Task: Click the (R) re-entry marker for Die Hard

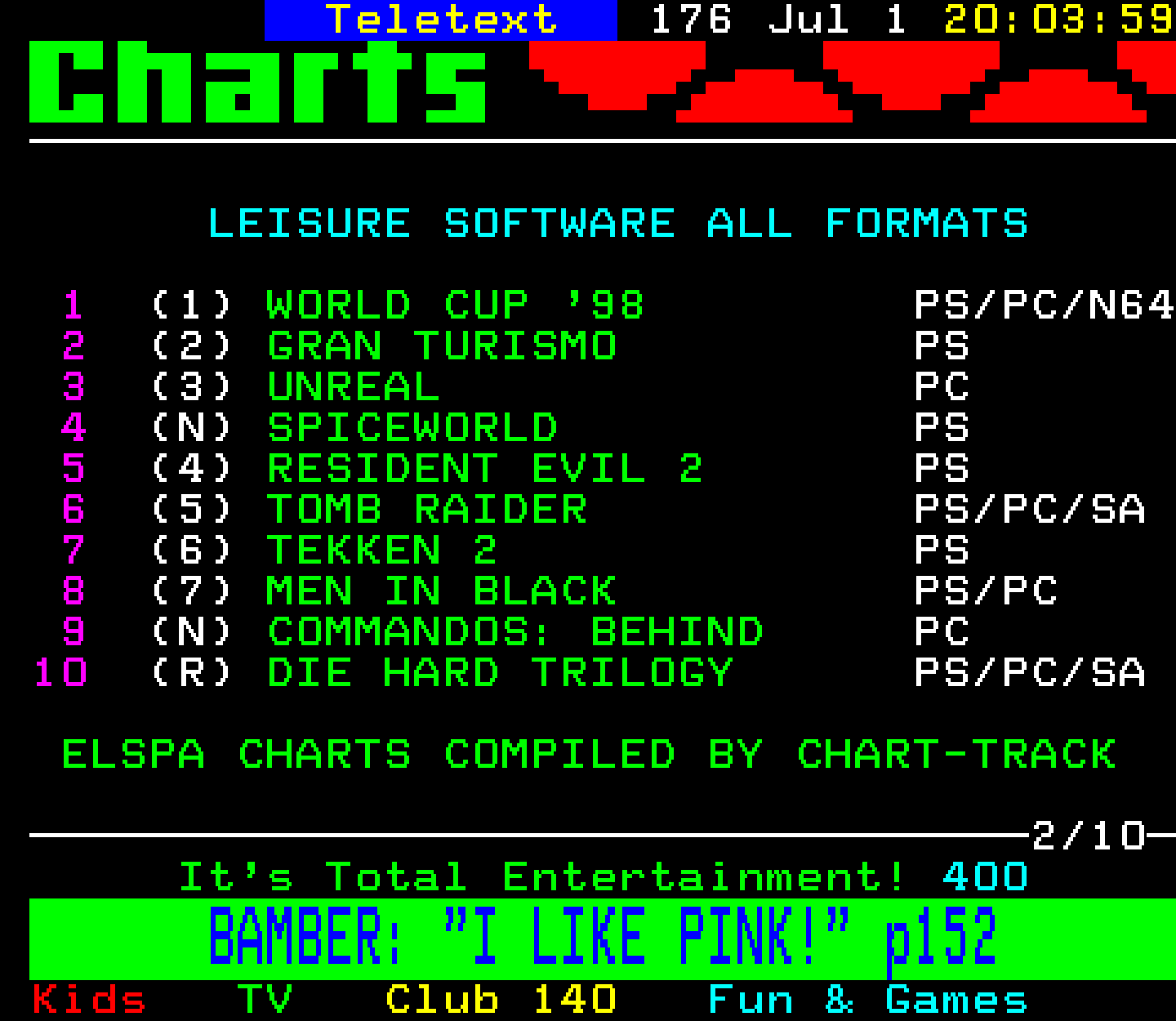Action: 192,673
